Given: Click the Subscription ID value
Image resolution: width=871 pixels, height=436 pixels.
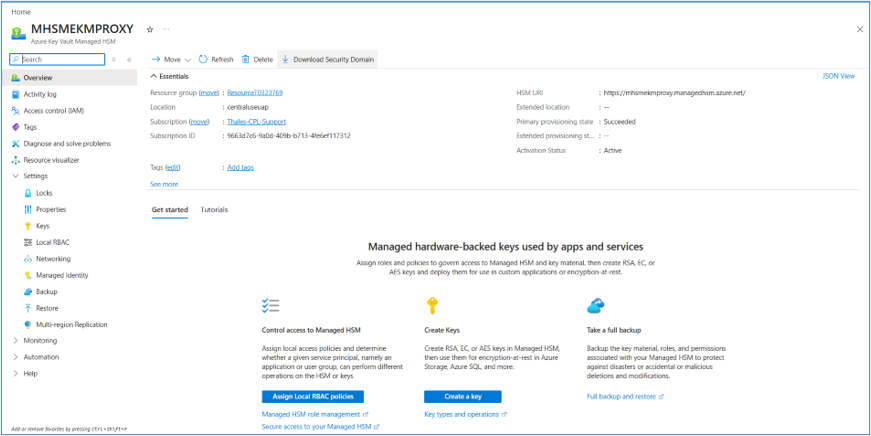Looking at the screenshot, I should pyautogui.click(x=289, y=136).
